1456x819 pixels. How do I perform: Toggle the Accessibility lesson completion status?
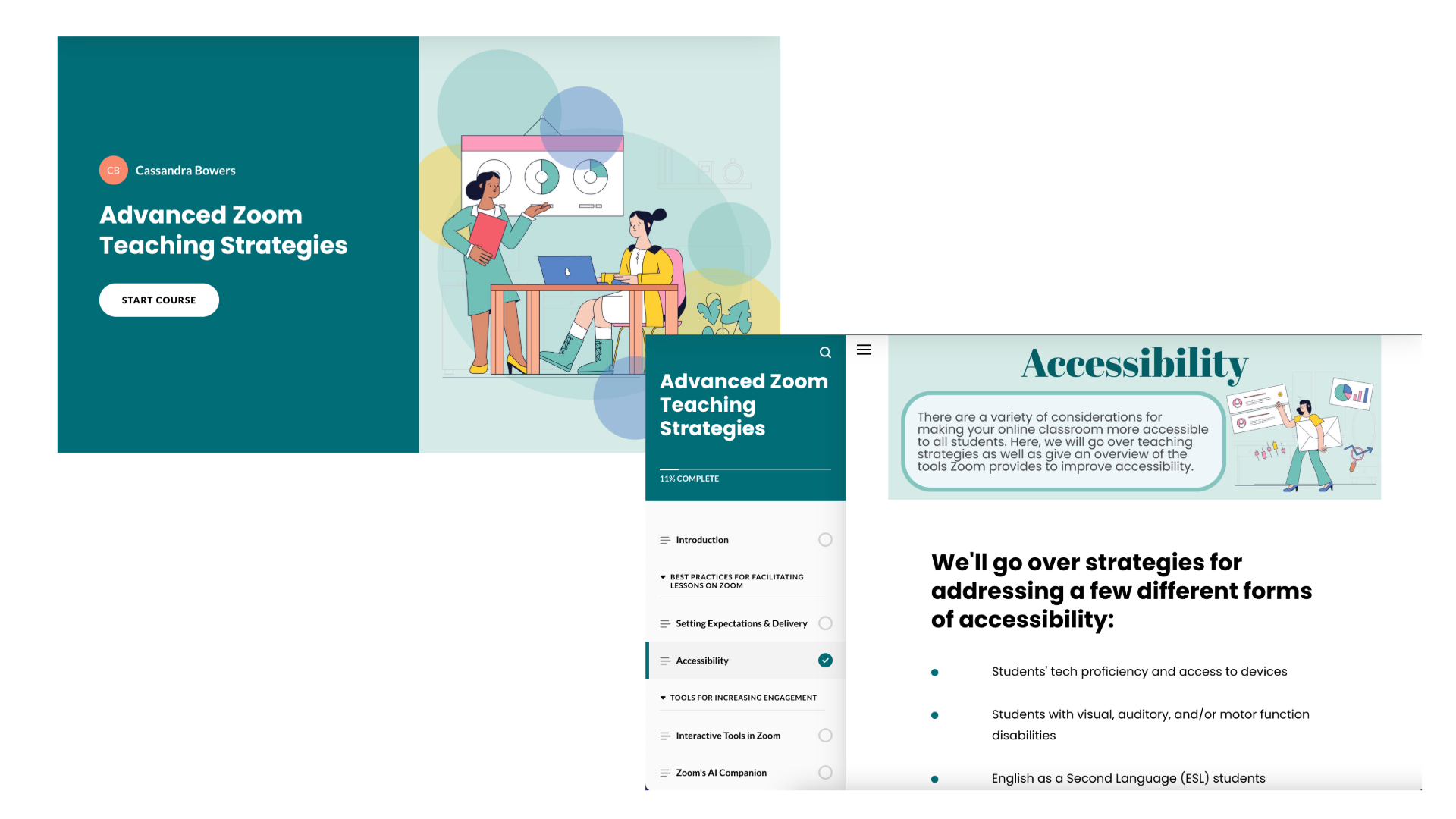(825, 659)
